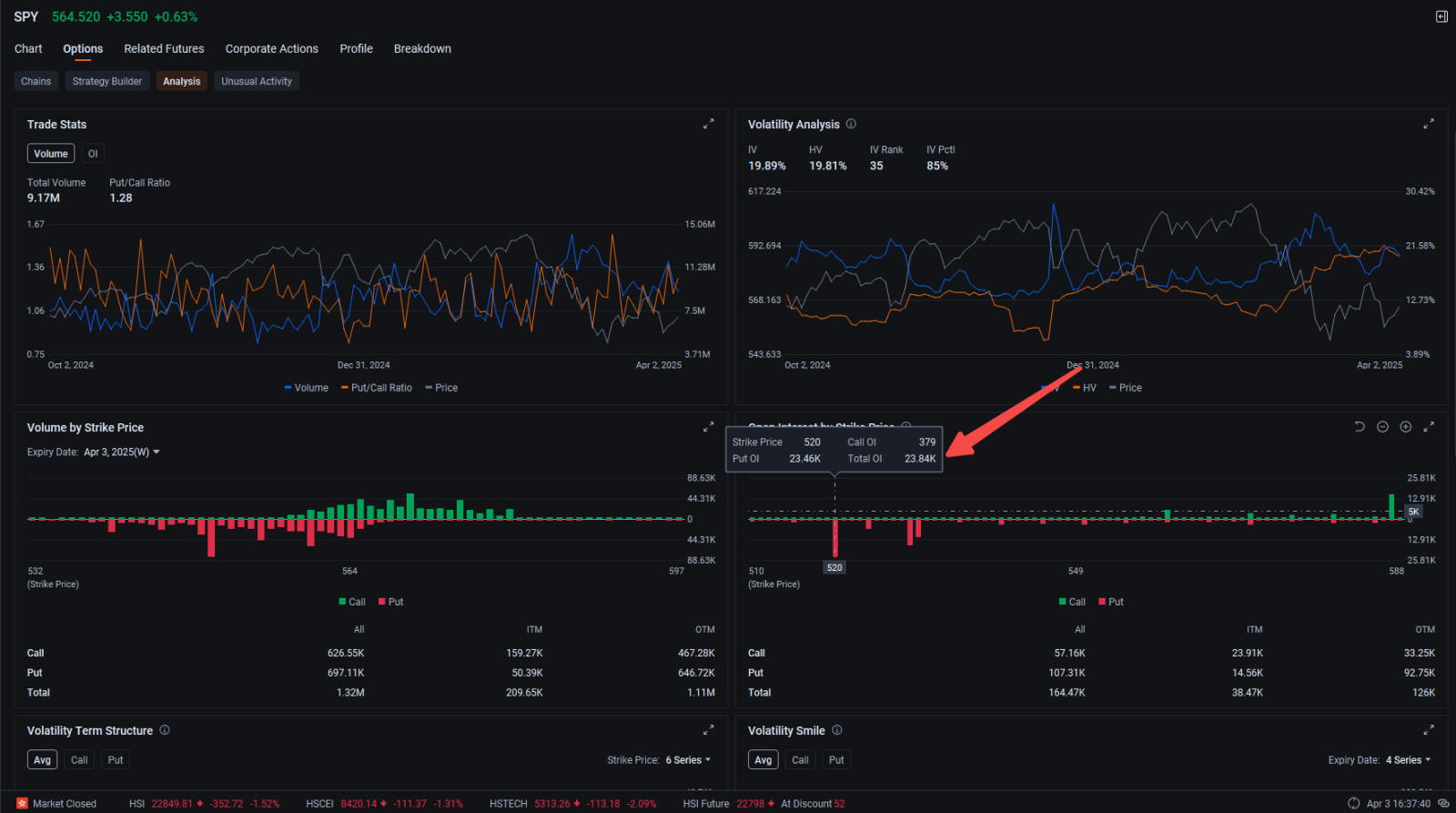
Task: Click the refresh icon in status bar
Action: (x=1353, y=803)
